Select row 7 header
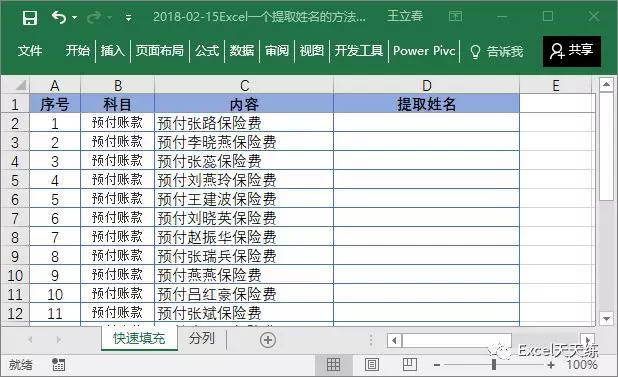Viewport: 618px width, 377px height. pyautogui.click(x=15, y=218)
